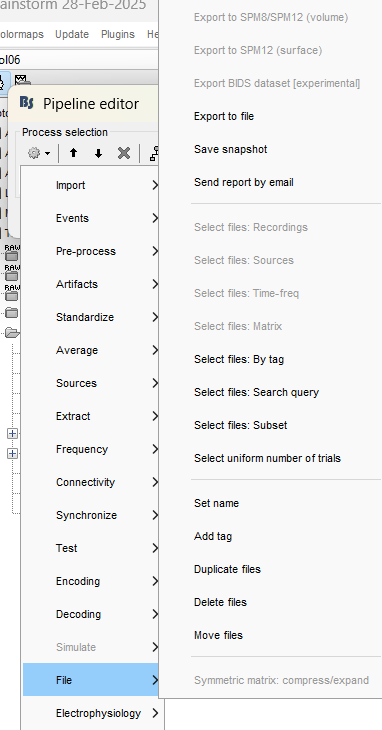Image resolution: width=382 pixels, height=730 pixels.
Task: Open the Electrophysiology submenu
Action: pyautogui.click(x=93, y=713)
